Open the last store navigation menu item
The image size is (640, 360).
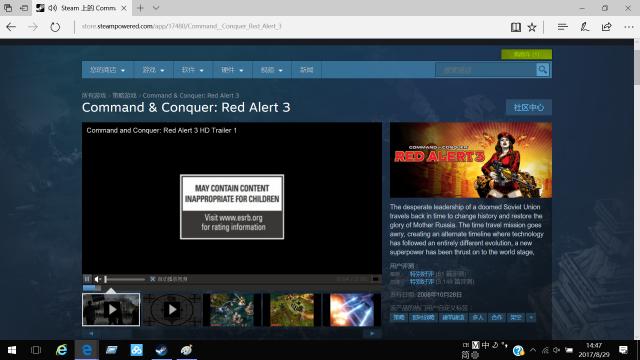click(307, 70)
